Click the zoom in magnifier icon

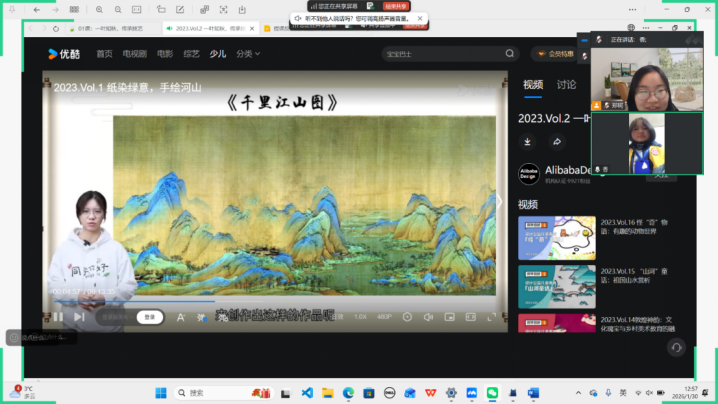click(99, 10)
